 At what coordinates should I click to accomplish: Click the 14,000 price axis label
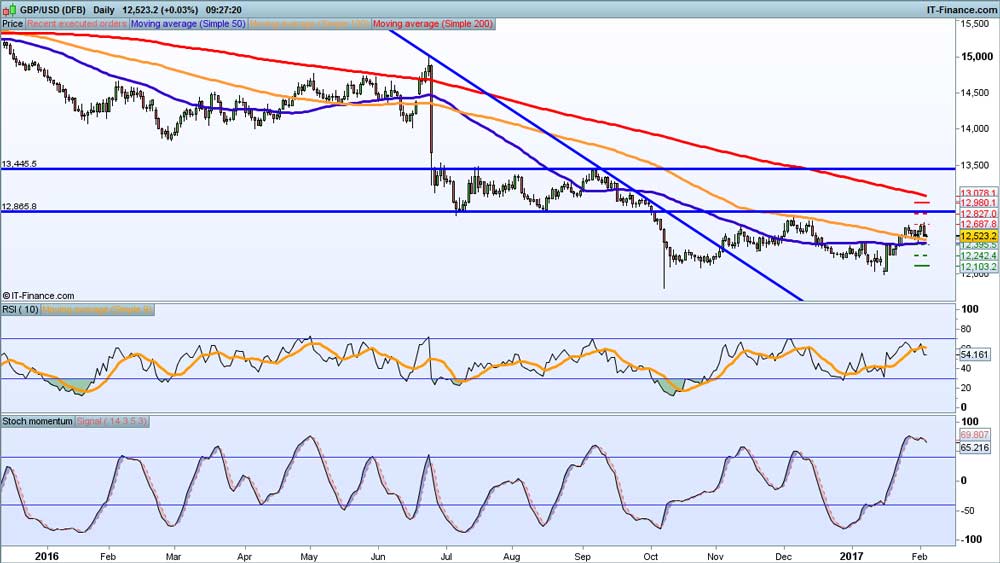pyautogui.click(x=975, y=129)
